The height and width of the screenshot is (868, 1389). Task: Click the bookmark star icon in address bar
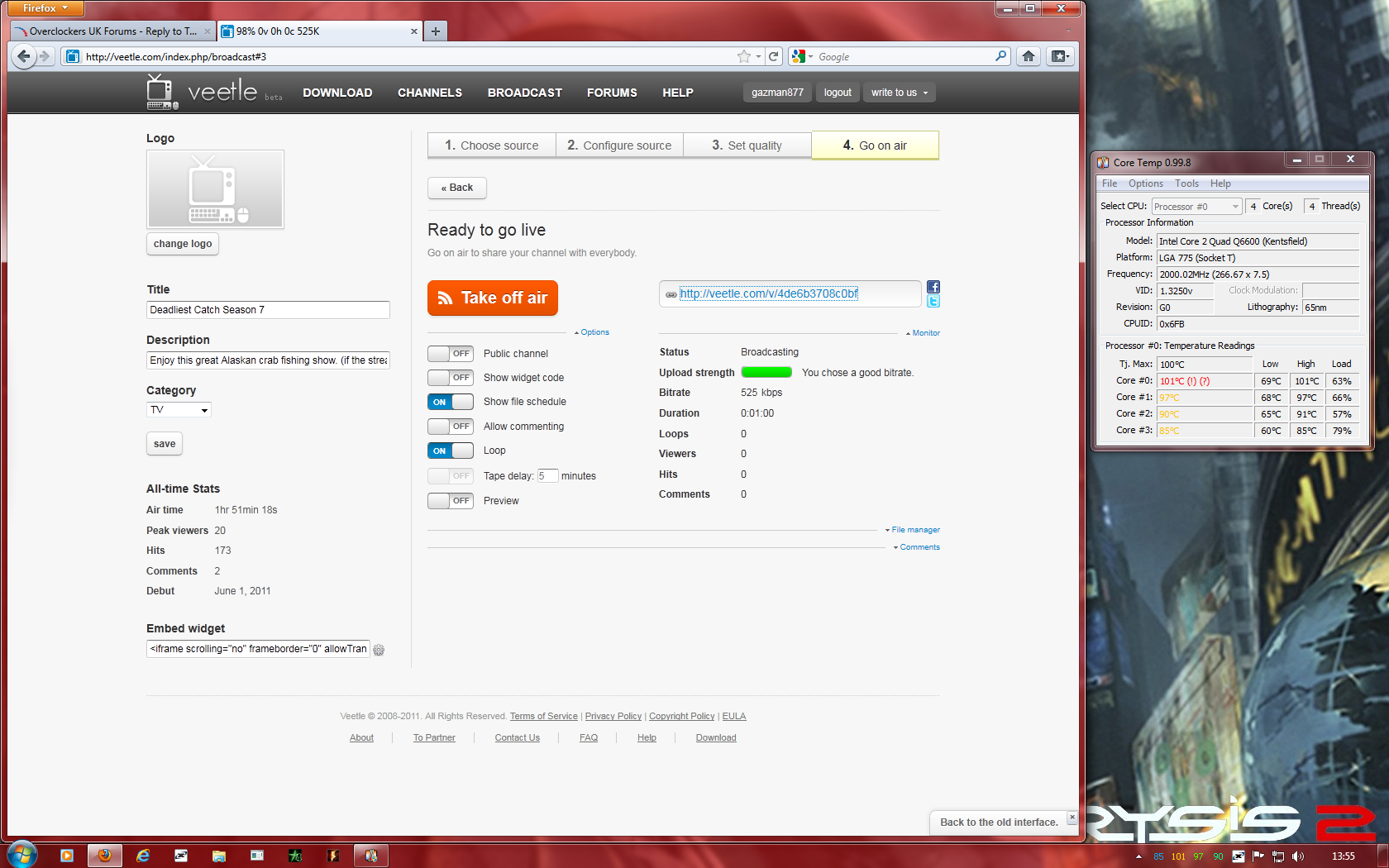coord(744,56)
